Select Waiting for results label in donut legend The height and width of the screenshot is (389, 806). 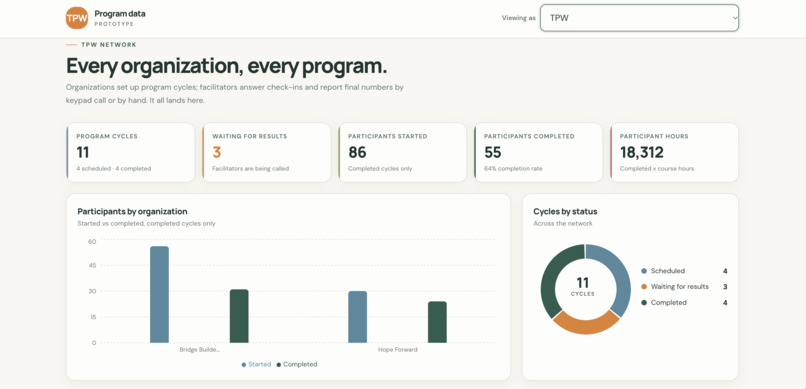coord(680,287)
